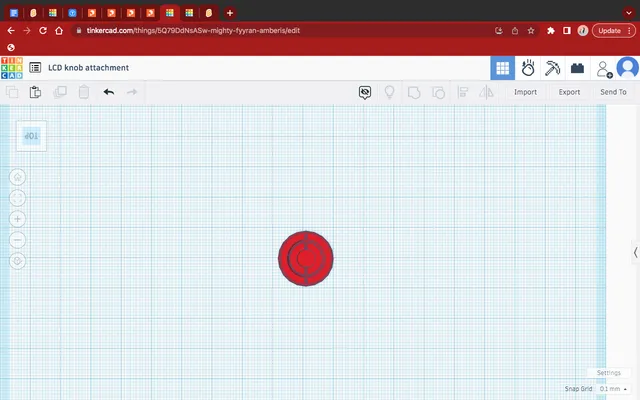This screenshot has width=640, height=400.
Task: Click Home view button
Action: 18,177
